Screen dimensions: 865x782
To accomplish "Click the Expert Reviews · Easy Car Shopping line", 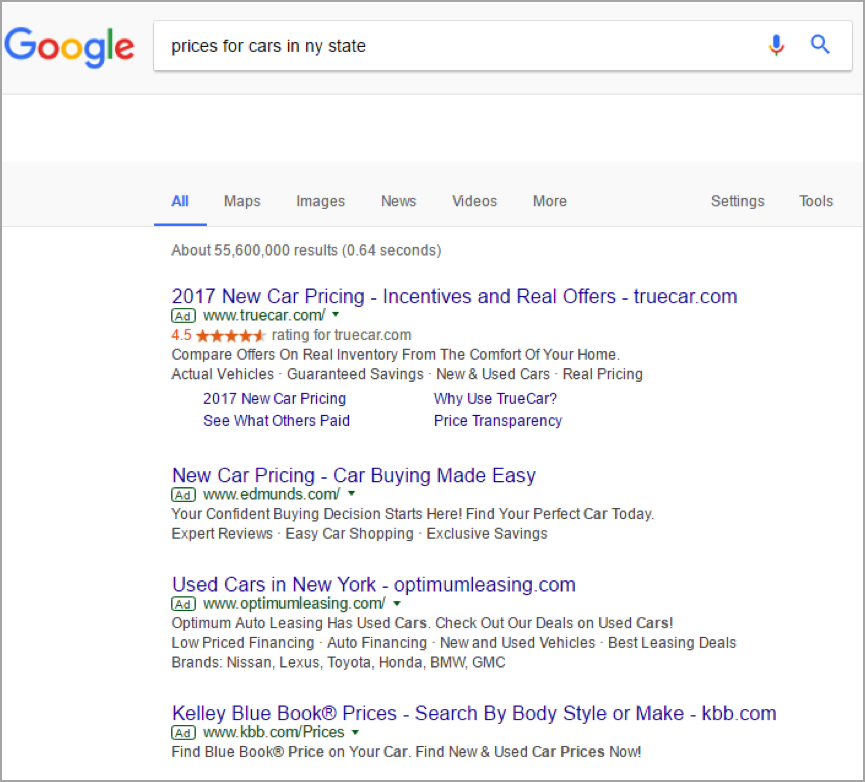I will [359, 534].
